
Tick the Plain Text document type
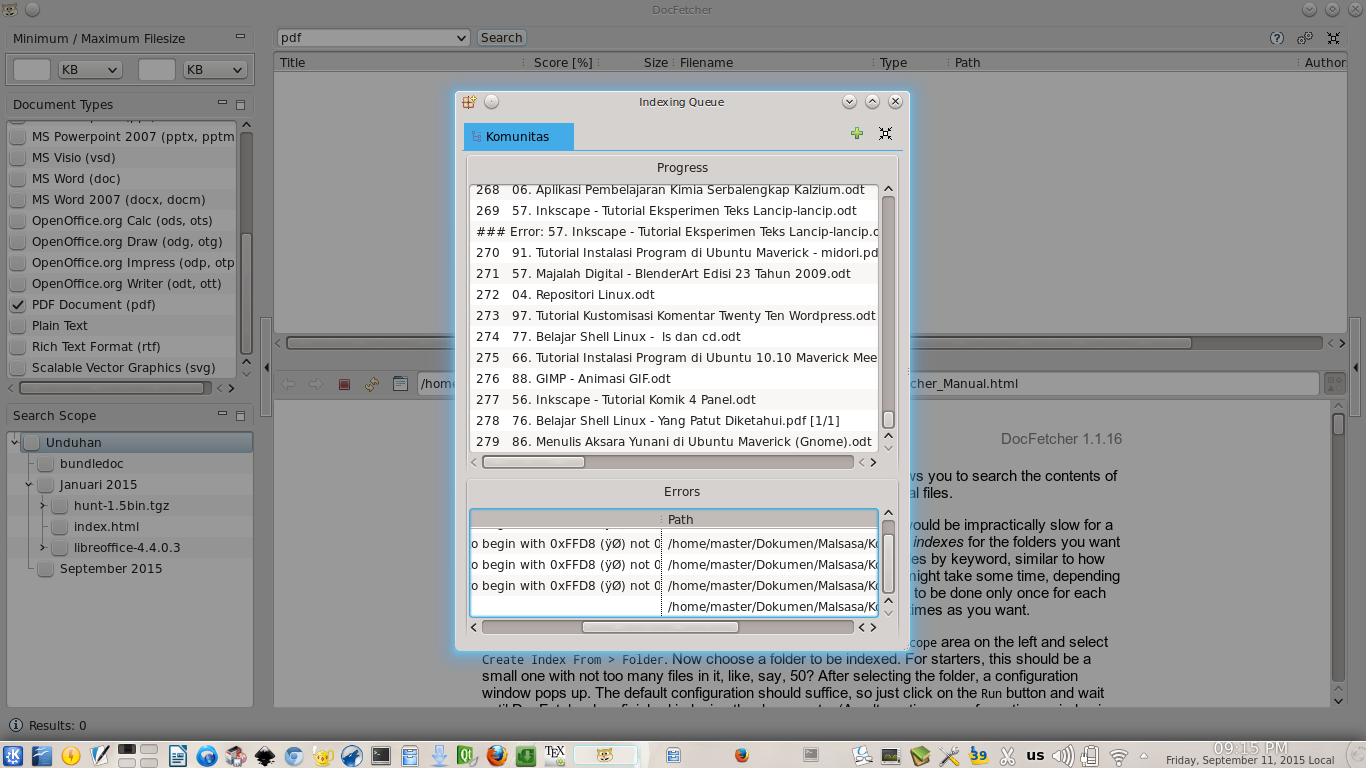18,326
